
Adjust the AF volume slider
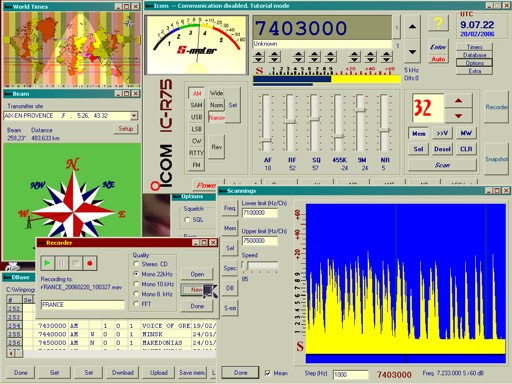tap(266, 141)
